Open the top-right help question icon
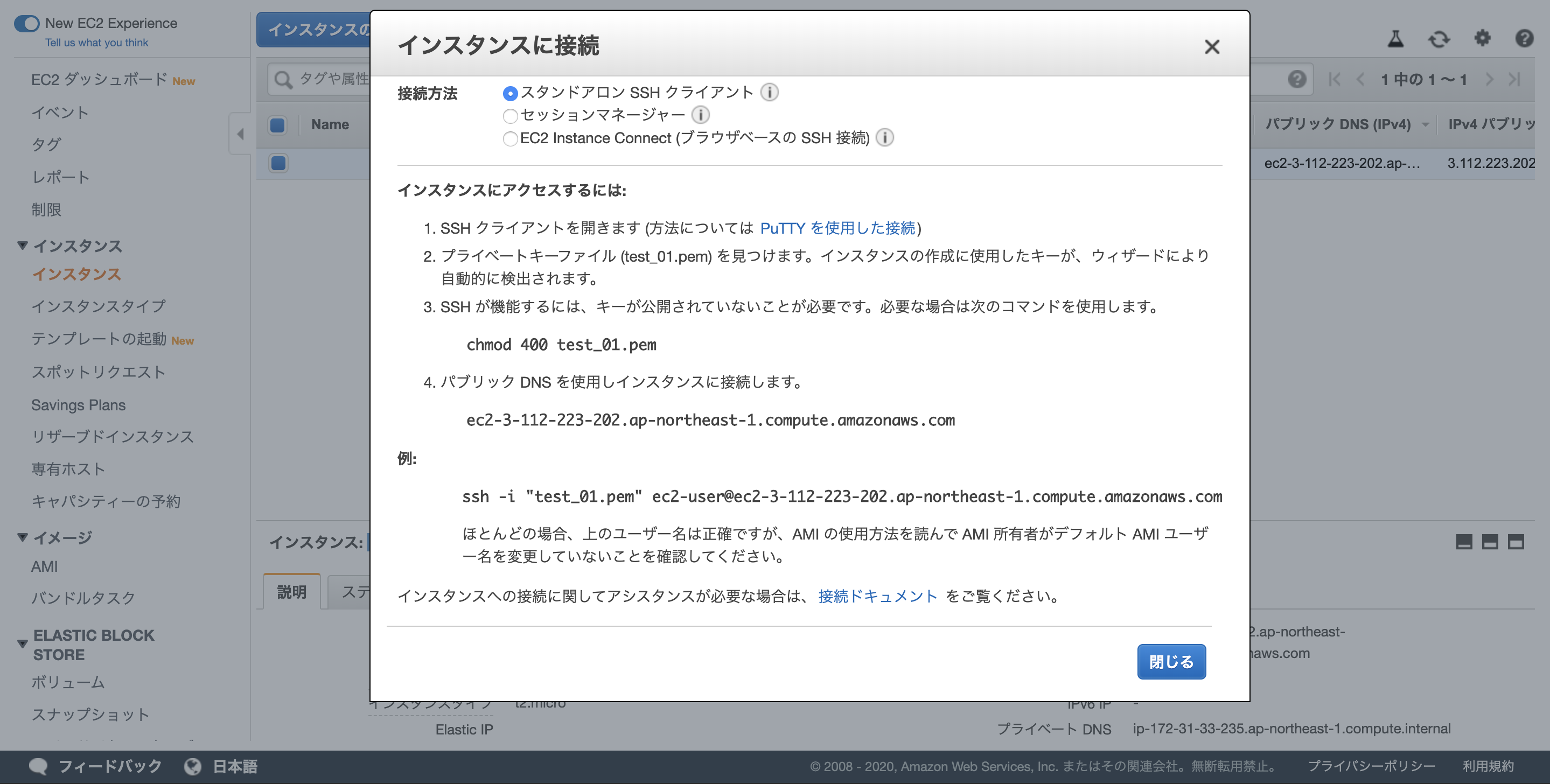This screenshot has width=1550, height=784. [x=1524, y=39]
